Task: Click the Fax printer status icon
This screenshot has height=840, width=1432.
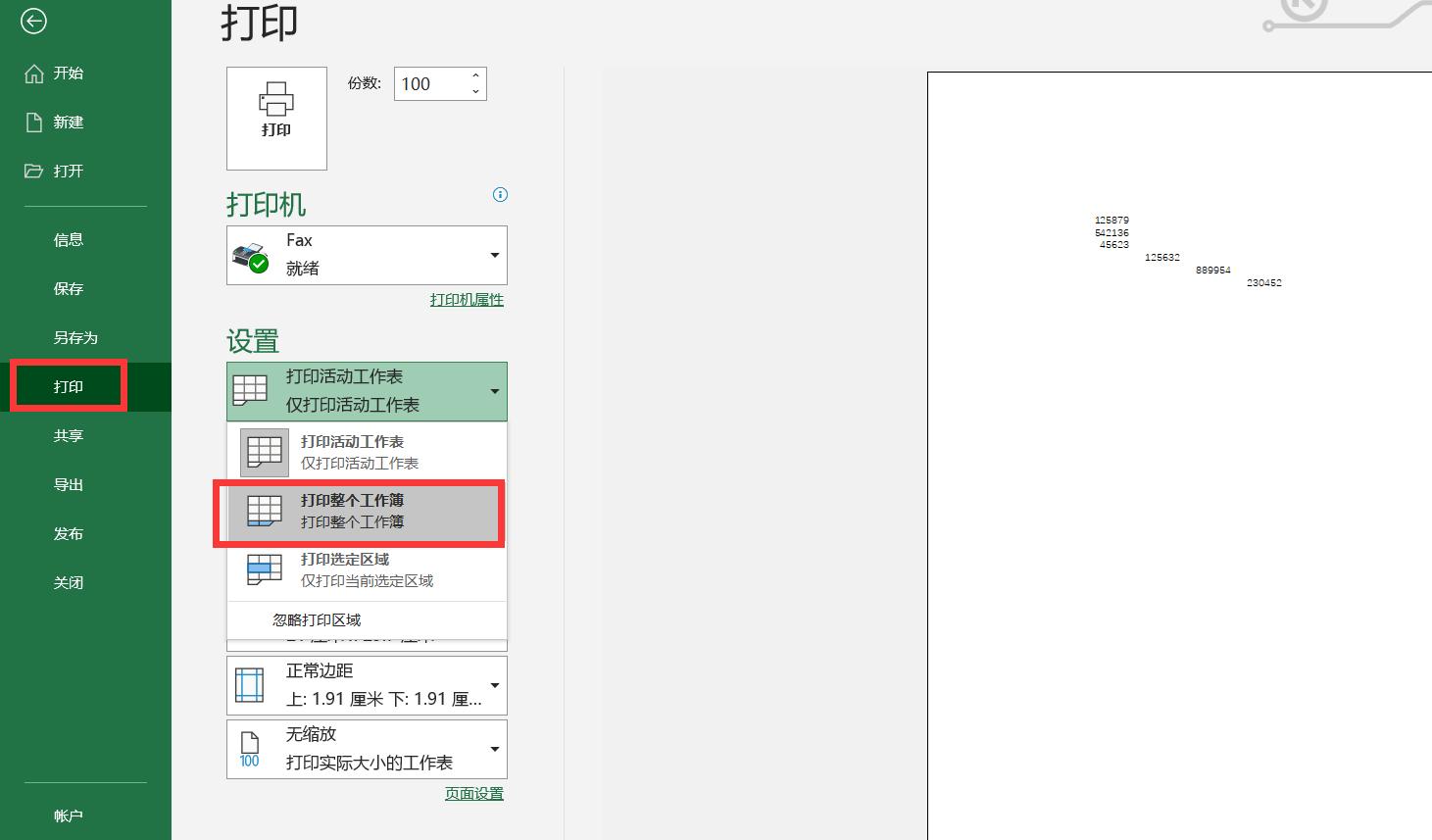Action: pyautogui.click(x=253, y=256)
